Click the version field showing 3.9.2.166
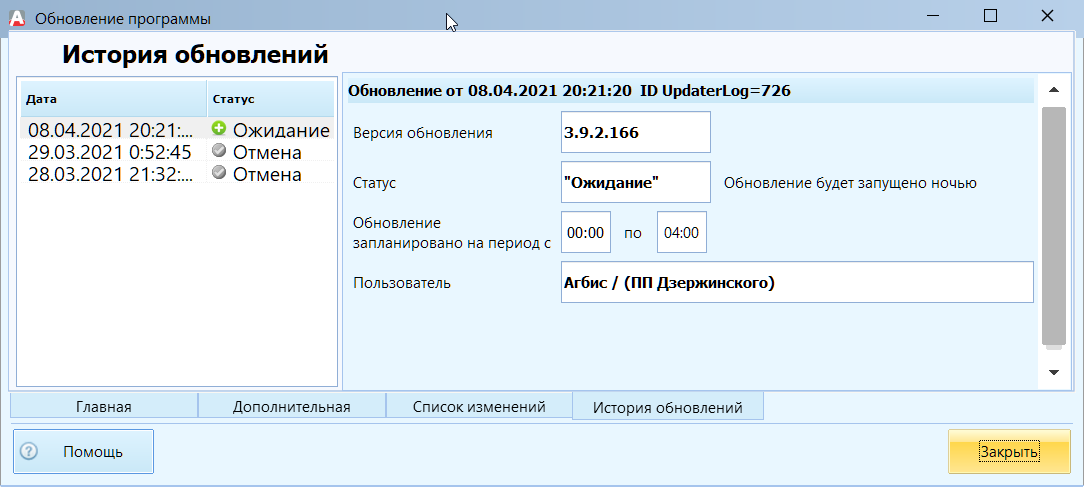Screen dimensions: 1084x487 pyautogui.click(x=635, y=132)
